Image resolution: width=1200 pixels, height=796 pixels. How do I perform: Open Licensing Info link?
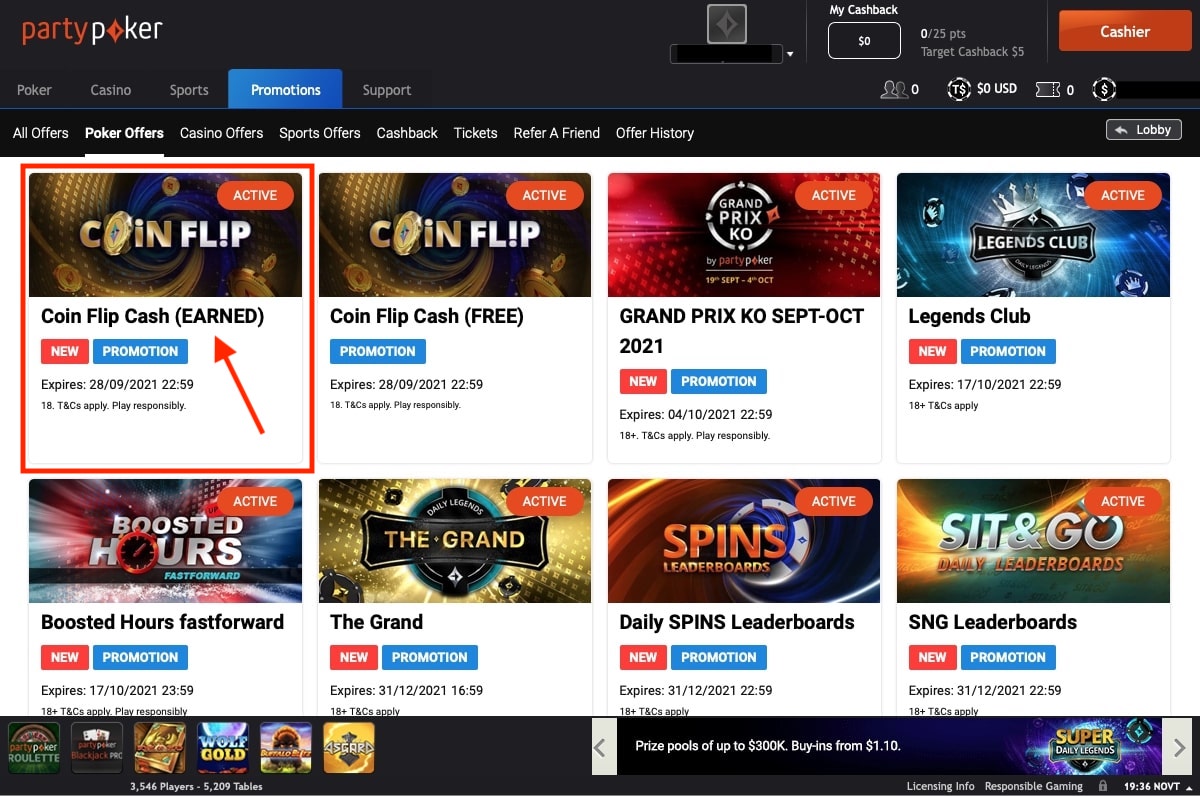click(x=940, y=786)
